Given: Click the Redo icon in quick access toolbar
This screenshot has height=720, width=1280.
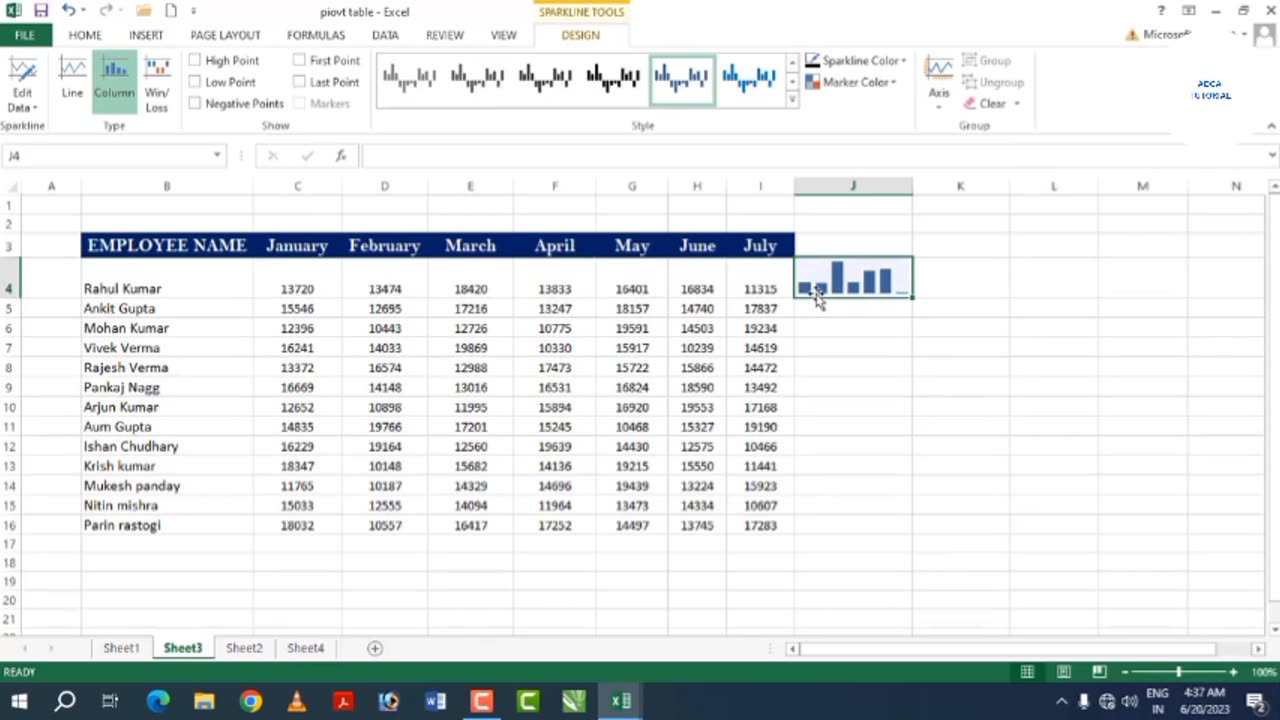Looking at the screenshot, I should coord(105,11).
